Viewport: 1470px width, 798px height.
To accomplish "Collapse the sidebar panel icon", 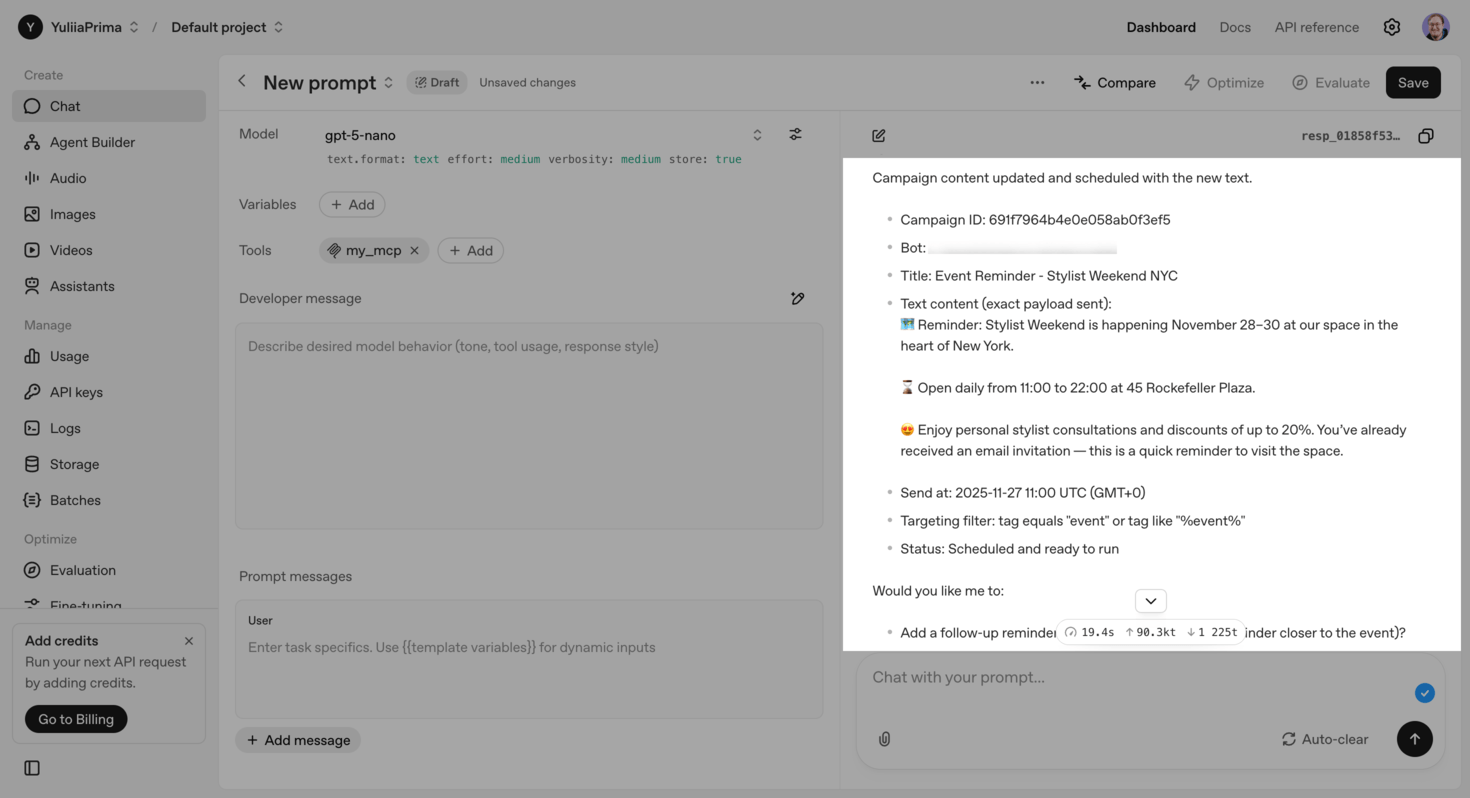I will click(32, 768).
